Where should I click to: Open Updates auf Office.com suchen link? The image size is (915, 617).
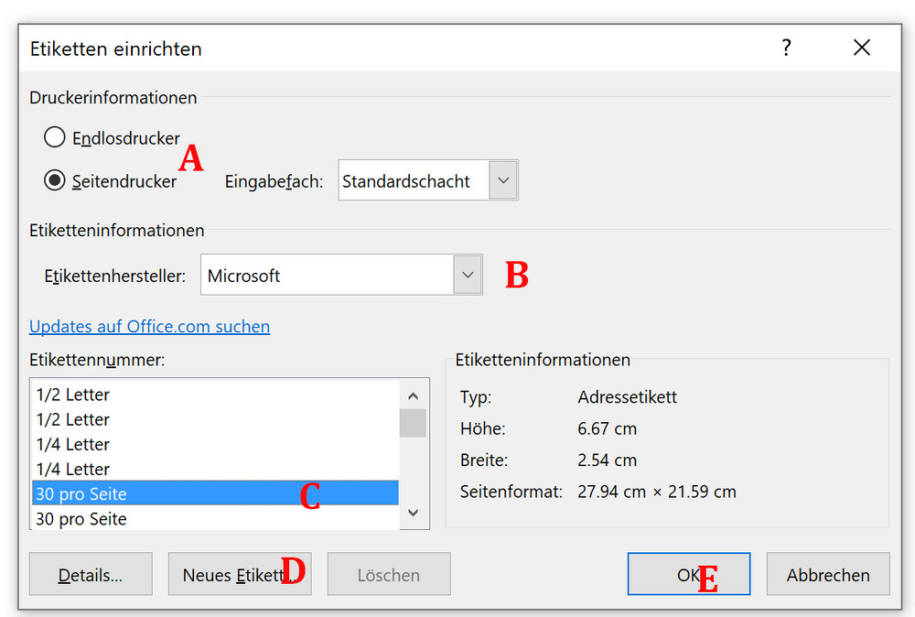pos(149,326)
